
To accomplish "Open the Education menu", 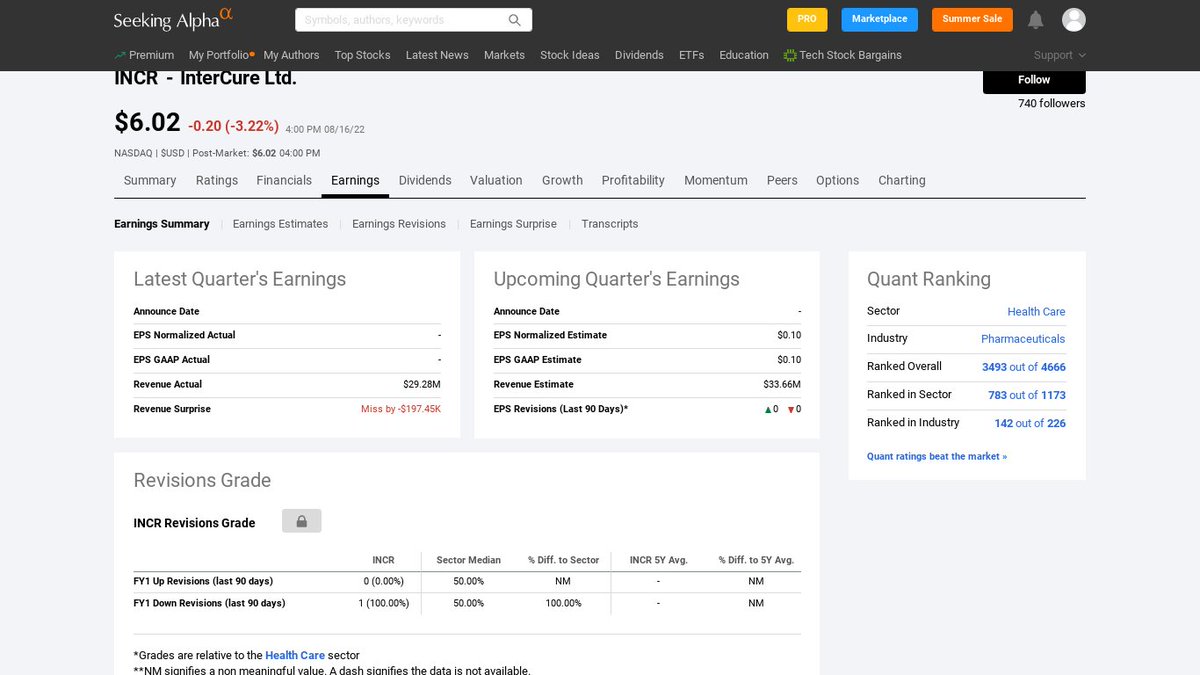I will coord(744,55).
